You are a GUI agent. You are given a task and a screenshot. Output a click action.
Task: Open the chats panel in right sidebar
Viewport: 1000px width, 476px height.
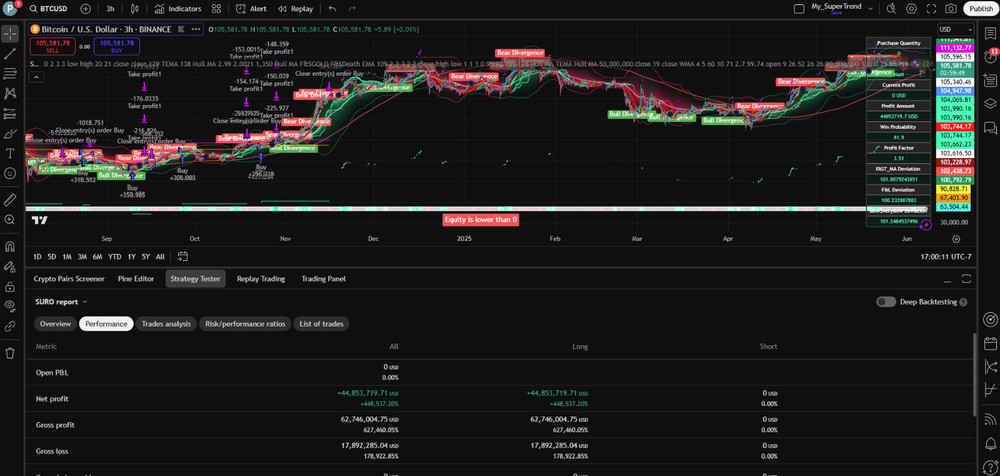click(x=990, y=128)
